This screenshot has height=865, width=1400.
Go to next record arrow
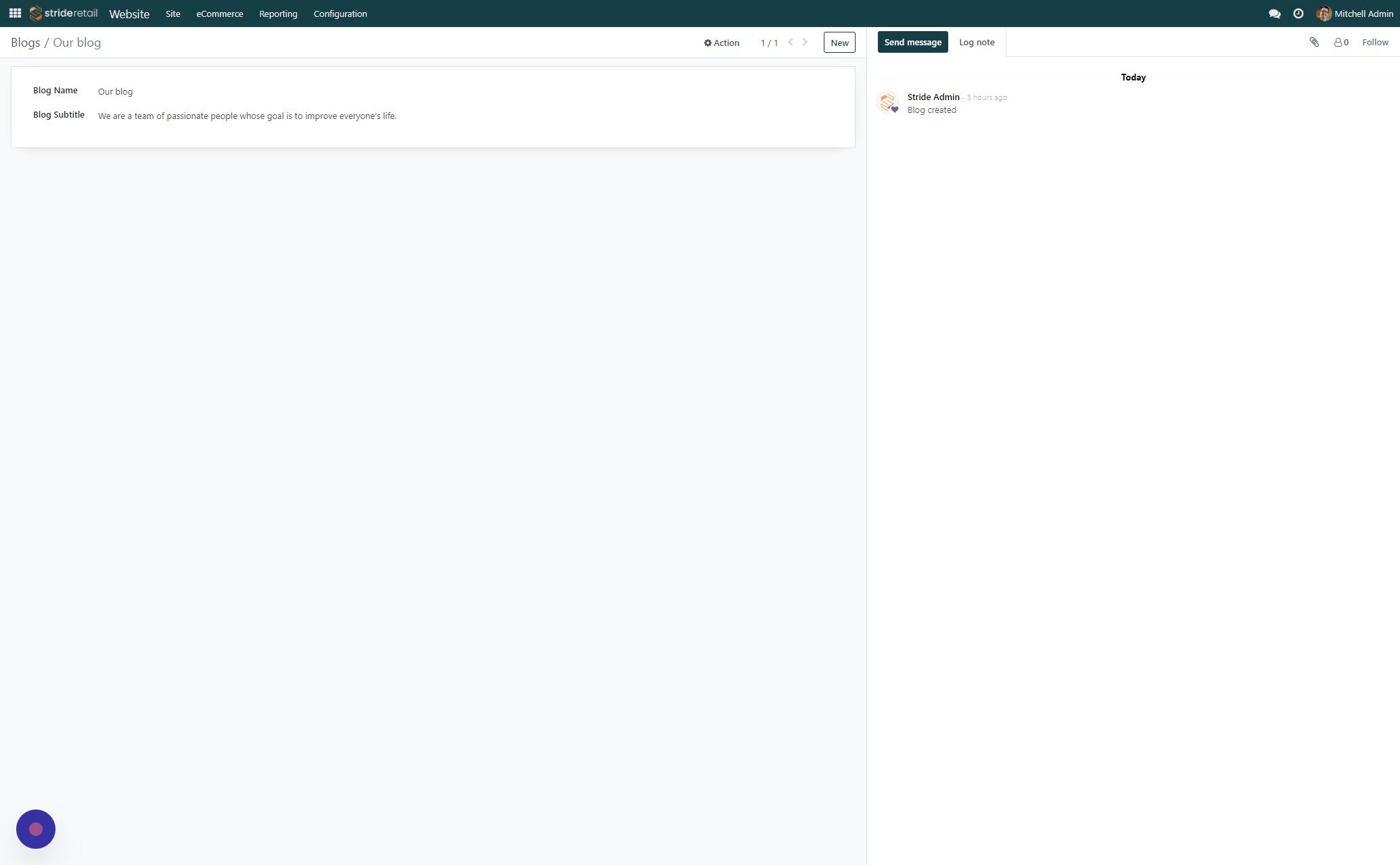point(805,42)
